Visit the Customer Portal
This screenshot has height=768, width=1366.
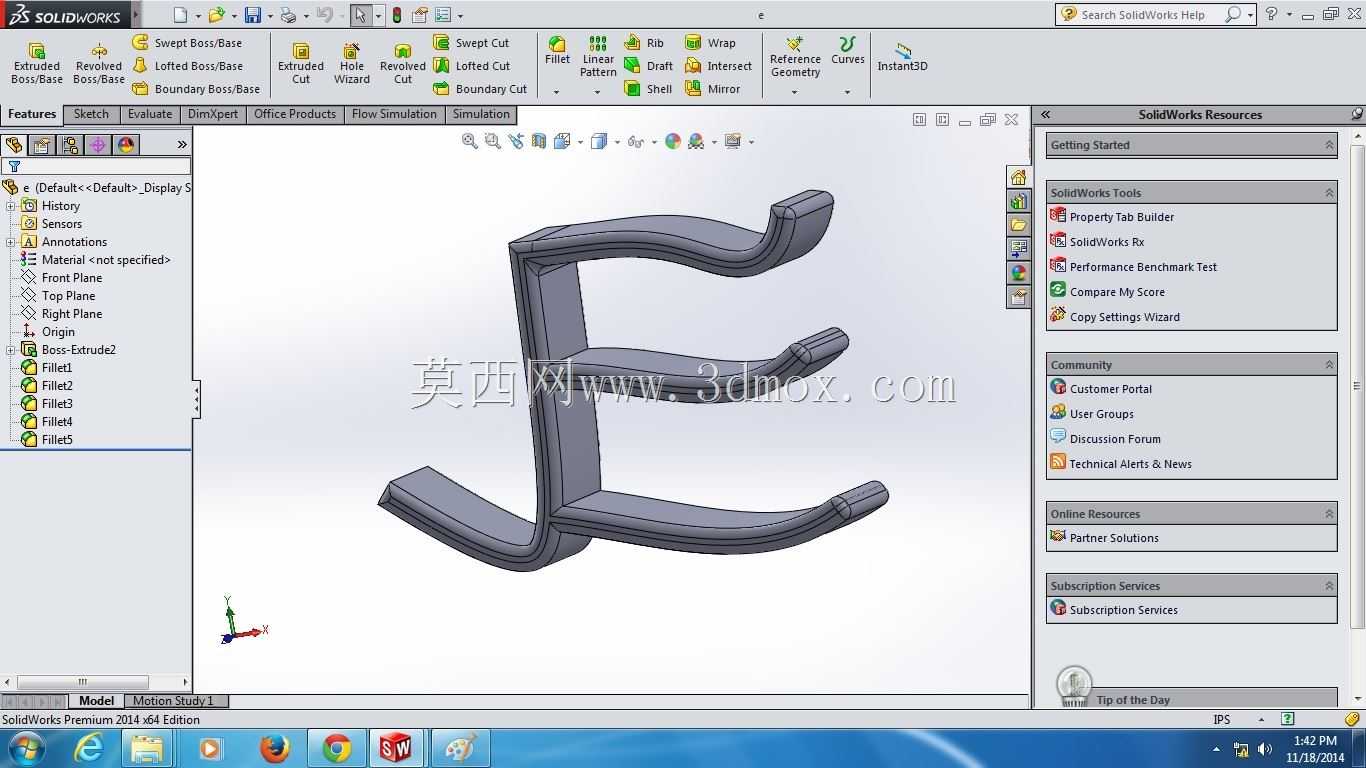point(1101,389)
